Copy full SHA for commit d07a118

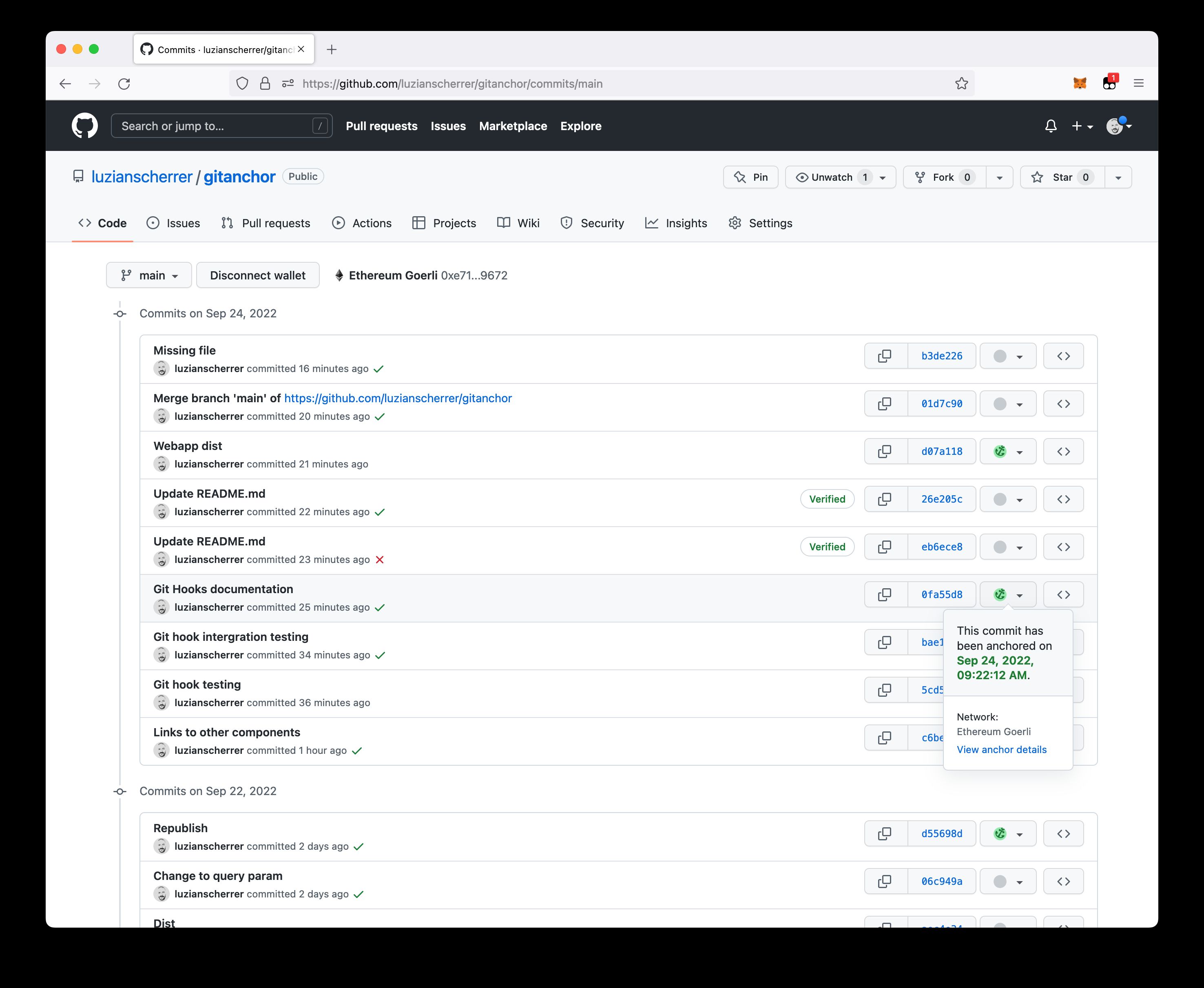885,451
